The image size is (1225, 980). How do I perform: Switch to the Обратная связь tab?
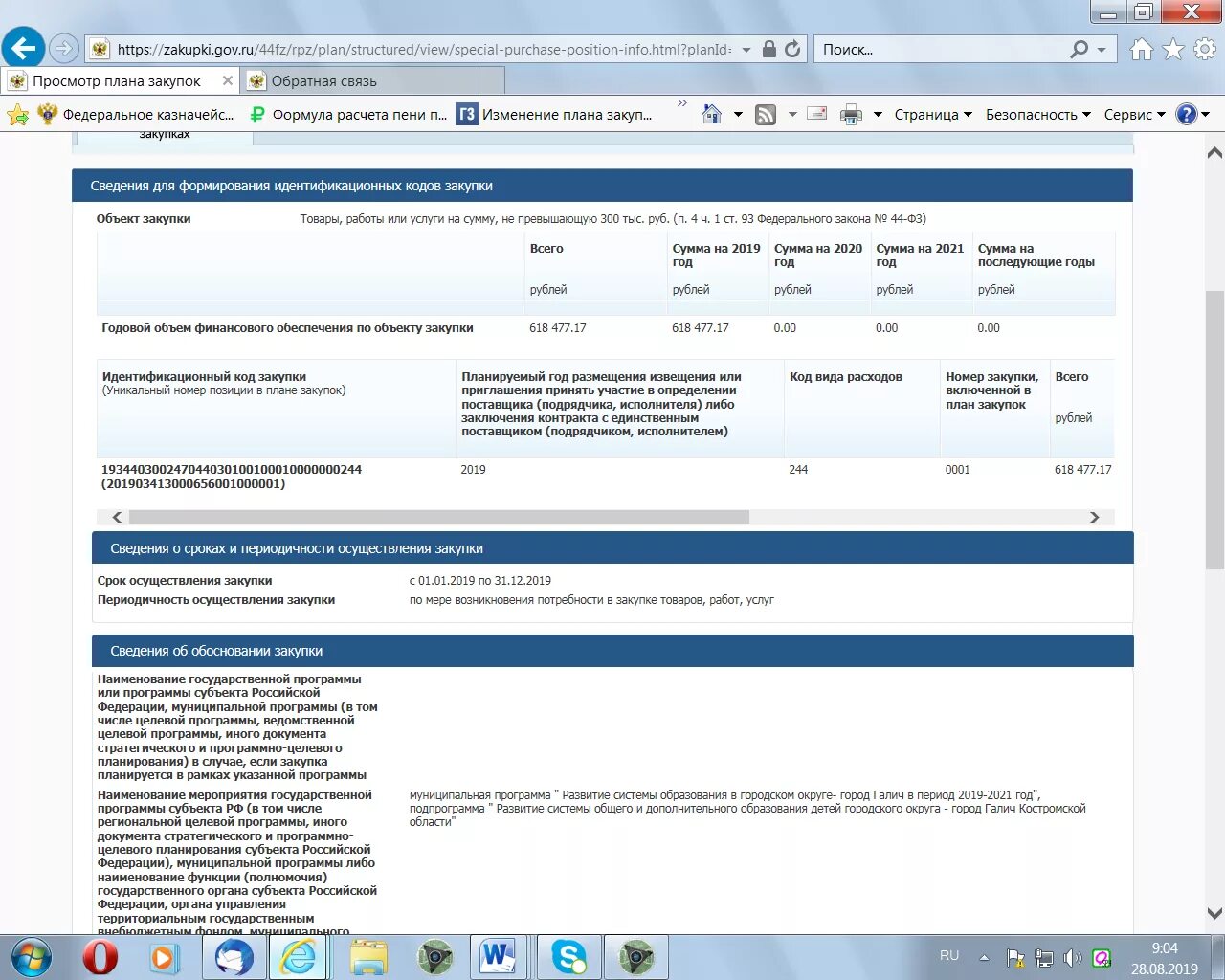[x=360, y=81]
